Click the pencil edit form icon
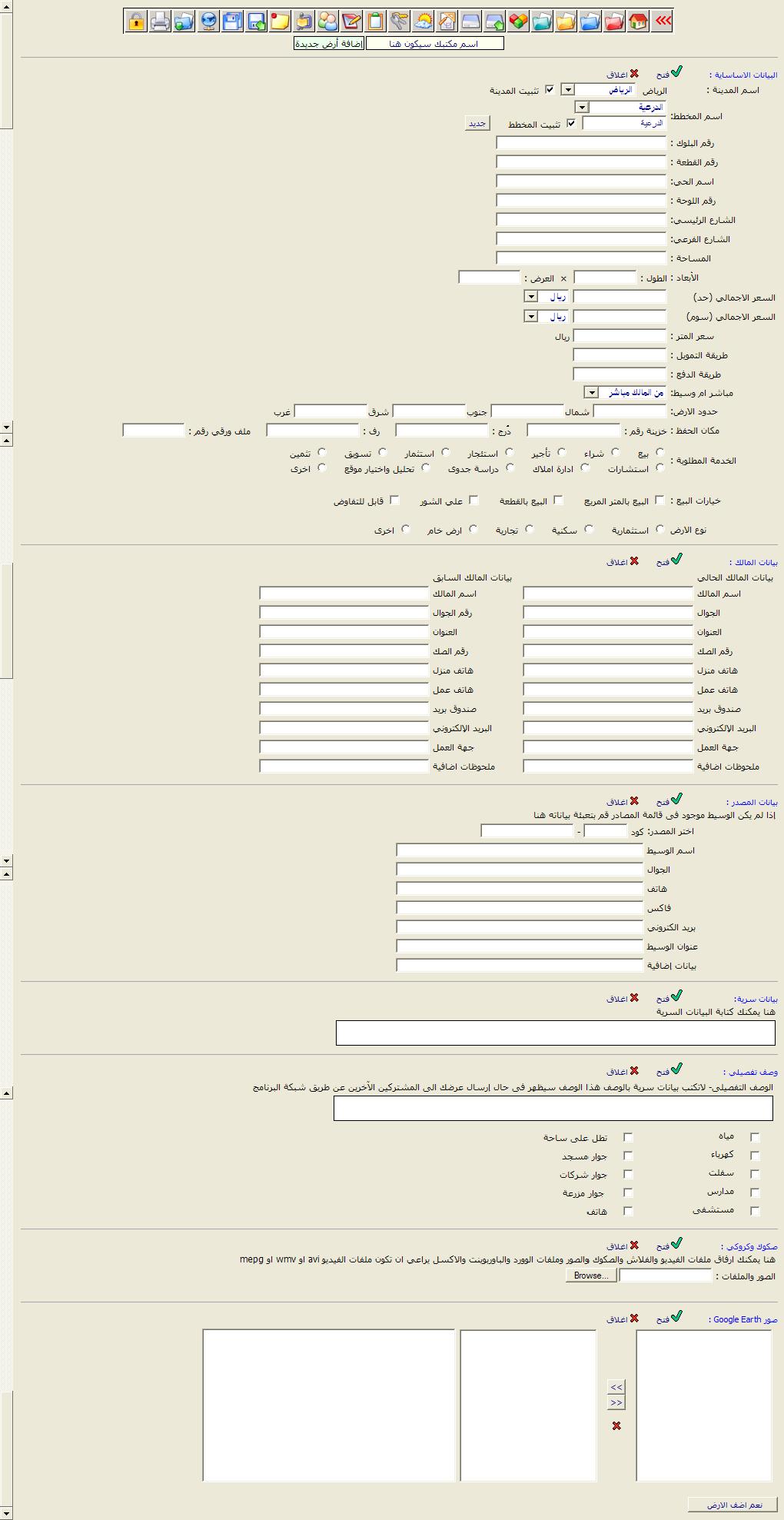784x1520 pixels. coord(351,21)
